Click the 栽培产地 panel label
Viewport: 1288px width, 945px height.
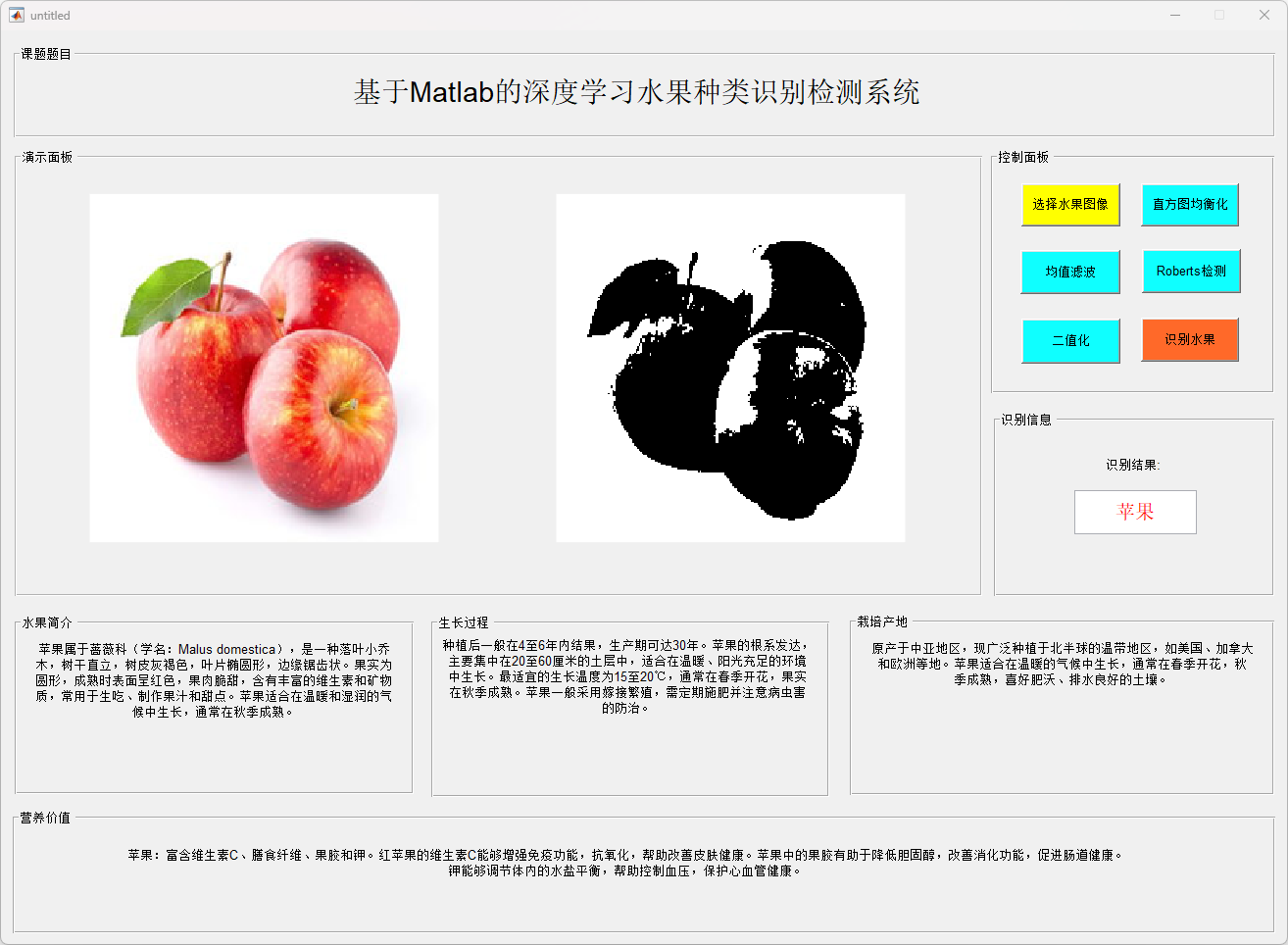pos(882,622)
